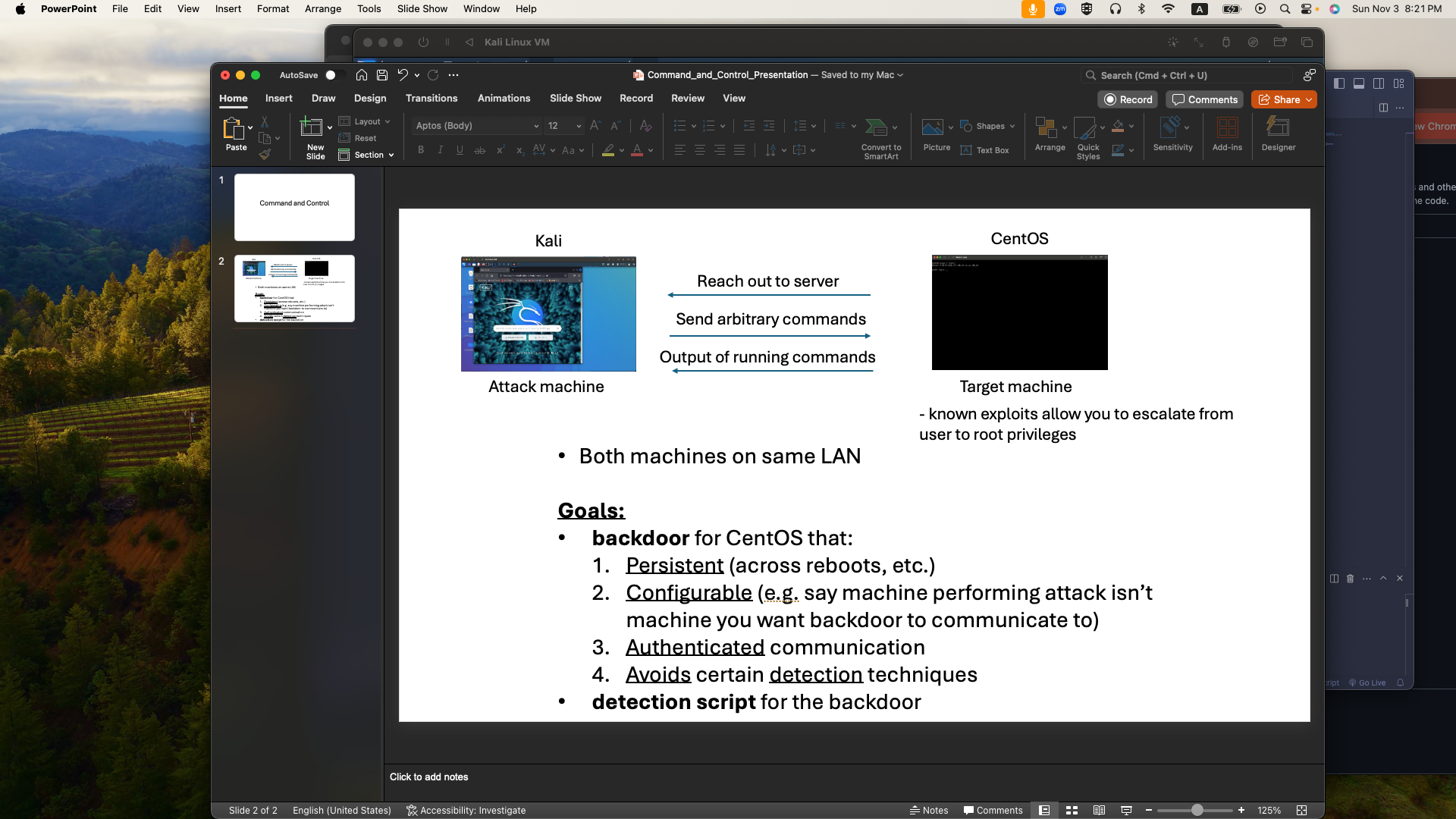1456x819 pixels.
Task: Click the Redo icon
Action: pyautogui.click(x=433, y=75)
